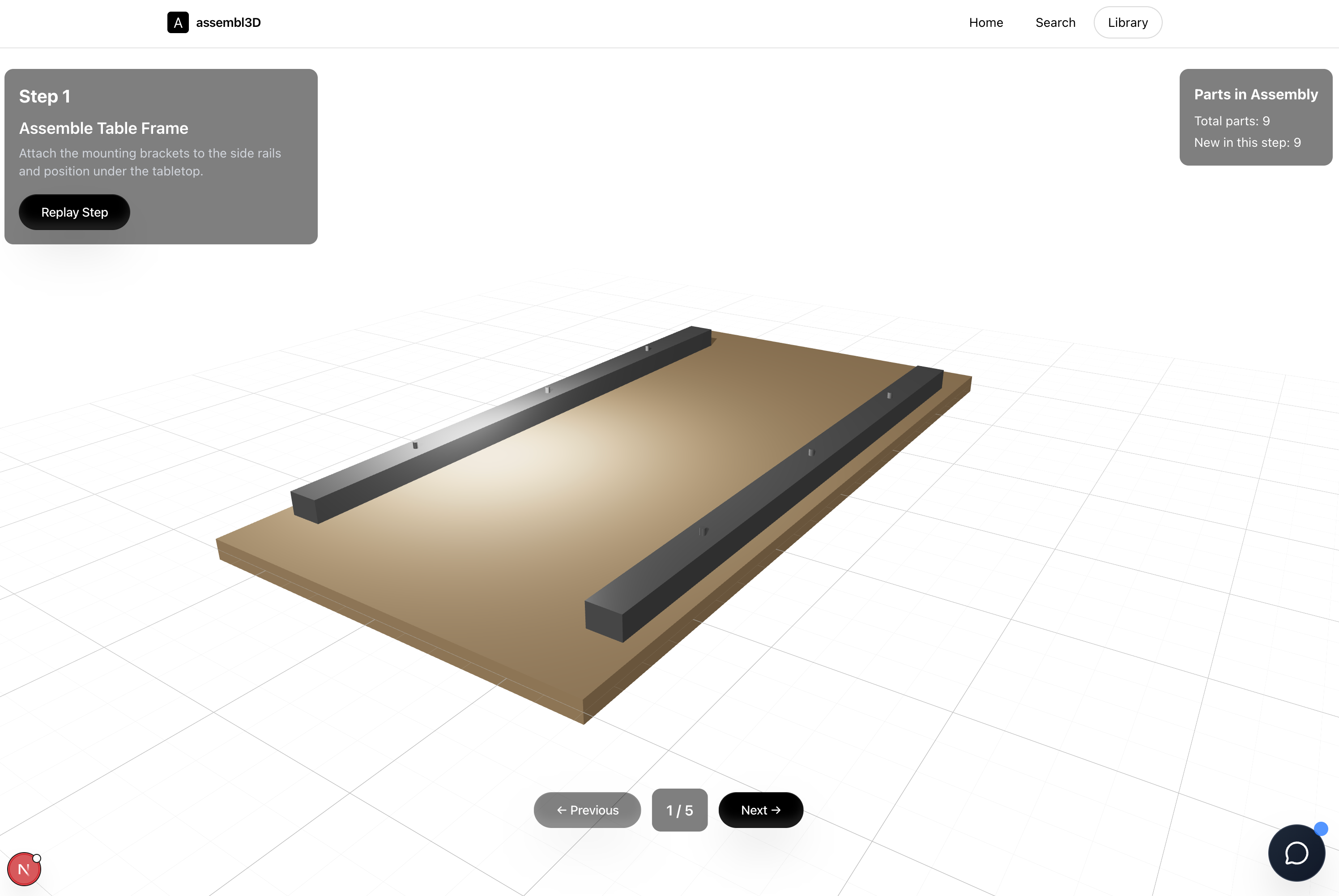Click the 1 / 5 step indicator
The image size is (1339, 896).
(679, 810)
